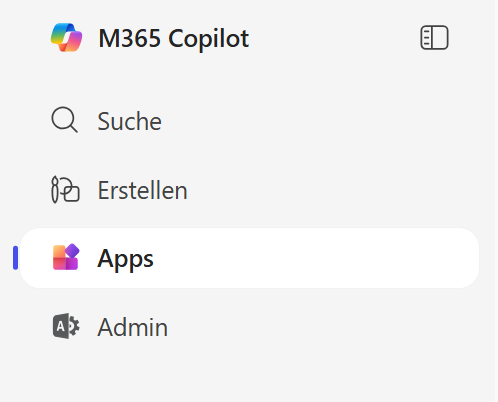Click the colorful Copilot logo icon
498x402 pixels.
(x=66, y=38)
